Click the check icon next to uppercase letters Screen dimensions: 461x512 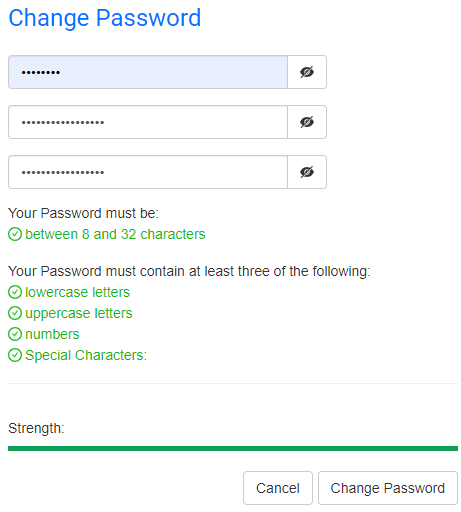(15, 313)
